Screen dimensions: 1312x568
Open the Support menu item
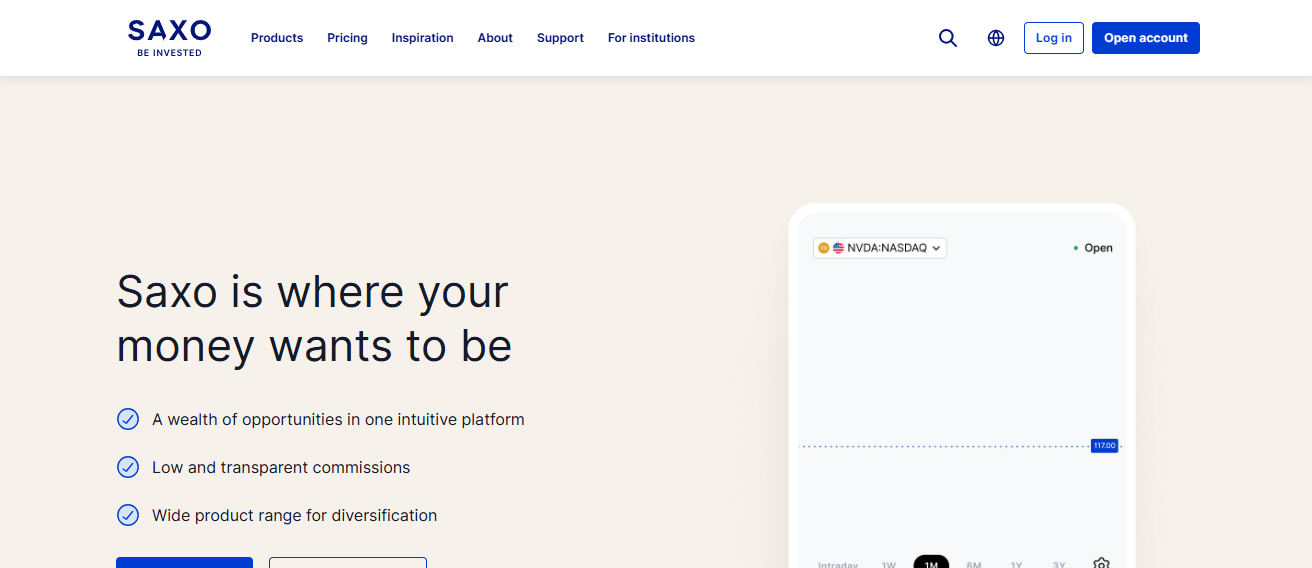click(560, 38)
